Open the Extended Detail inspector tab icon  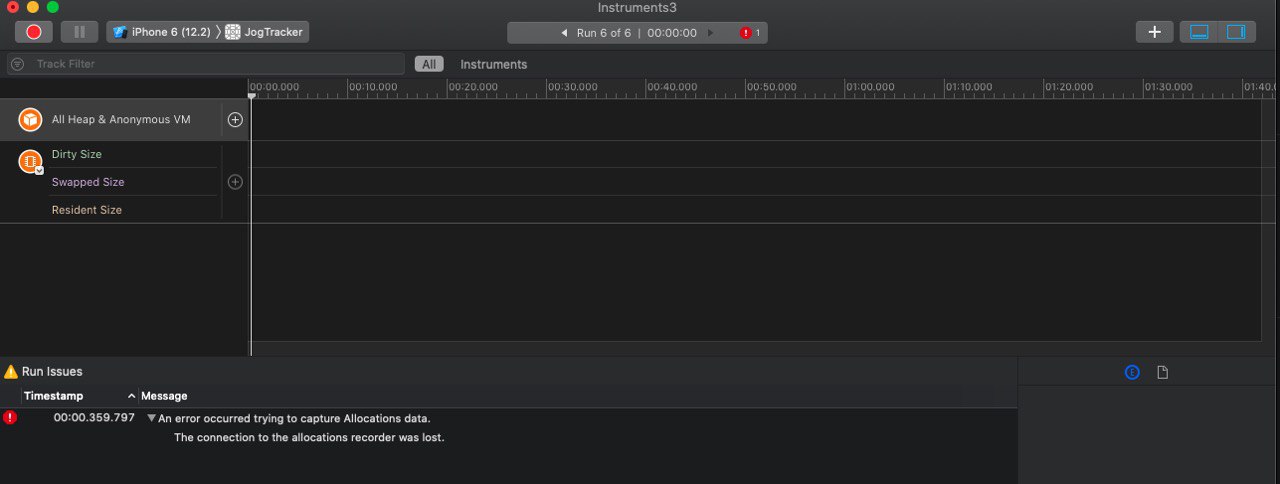click(1132, 372)
